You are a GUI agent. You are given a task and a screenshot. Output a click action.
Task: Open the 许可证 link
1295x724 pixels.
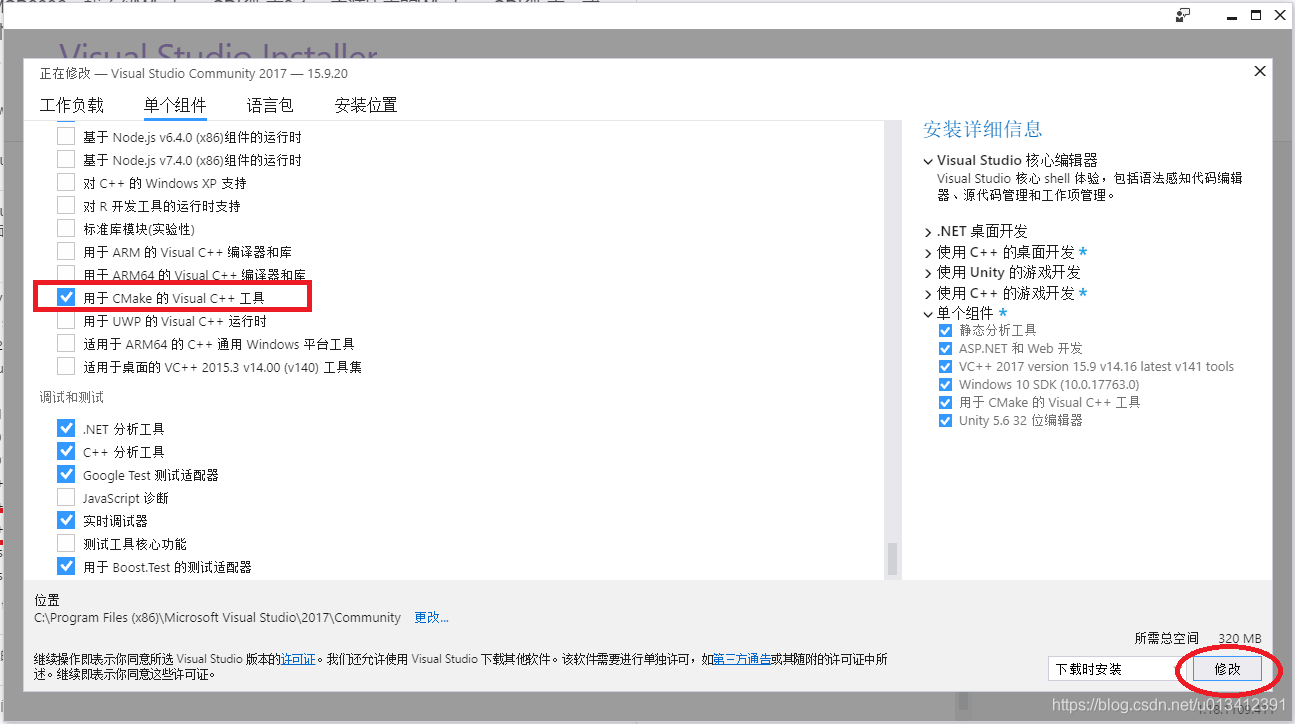pos(298,659)
